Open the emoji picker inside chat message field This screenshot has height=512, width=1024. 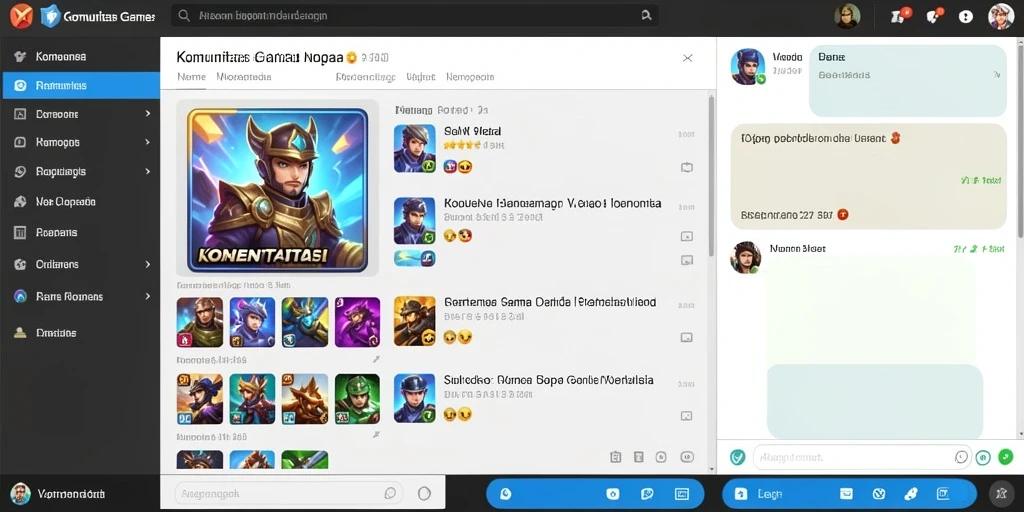point(961,457)
